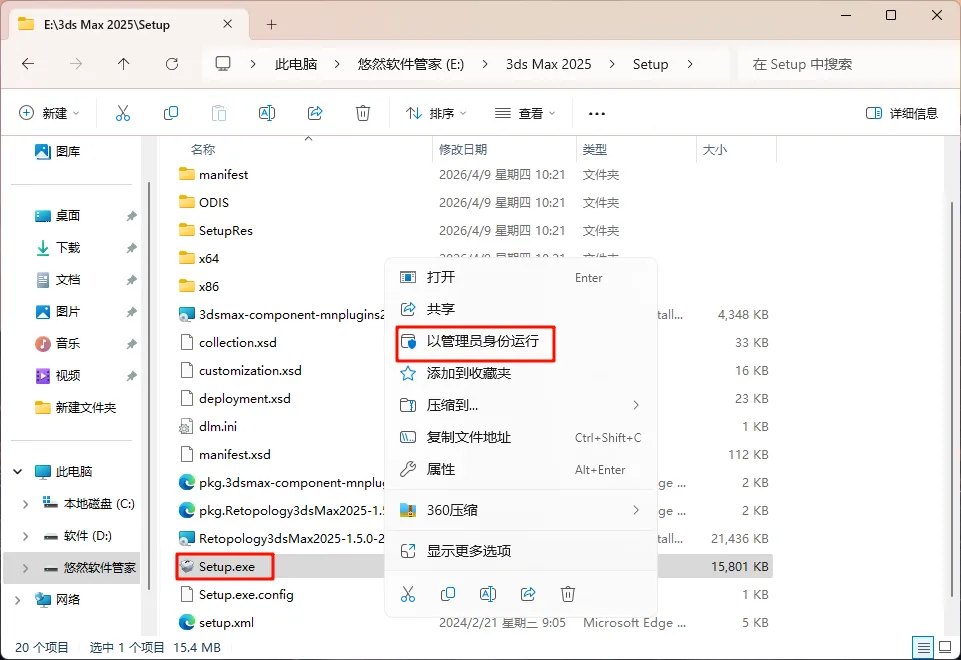961x660 pixels.
Task: Choose 显示更多选项 in the context menu
Action: tap(520, 551)
